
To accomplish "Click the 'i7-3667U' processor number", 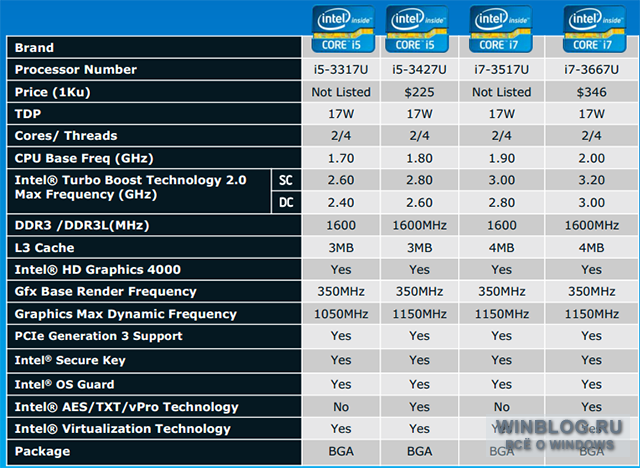I will point(591,70).
